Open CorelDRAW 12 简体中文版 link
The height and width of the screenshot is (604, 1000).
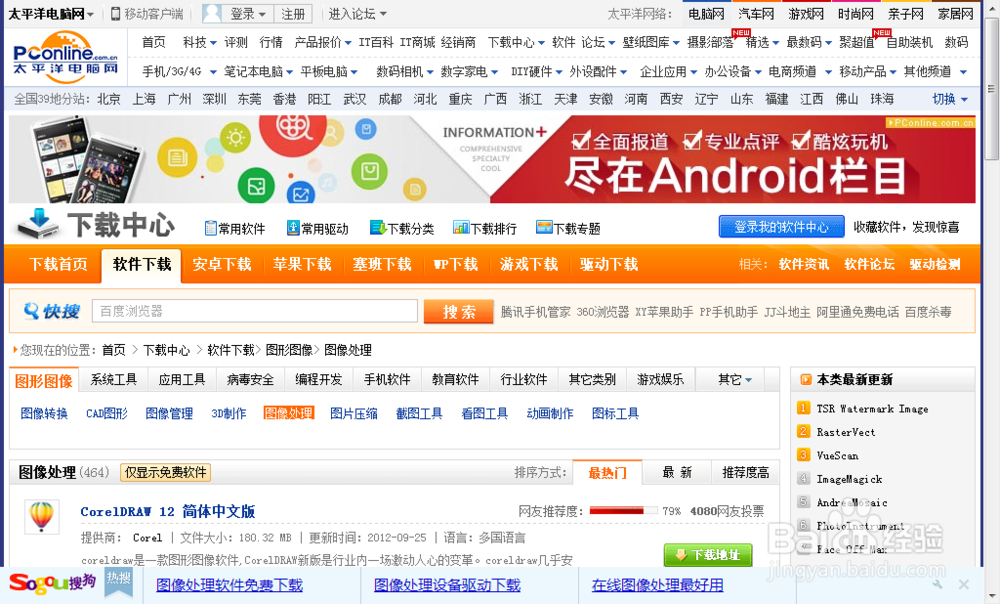[x=168, y=512]
